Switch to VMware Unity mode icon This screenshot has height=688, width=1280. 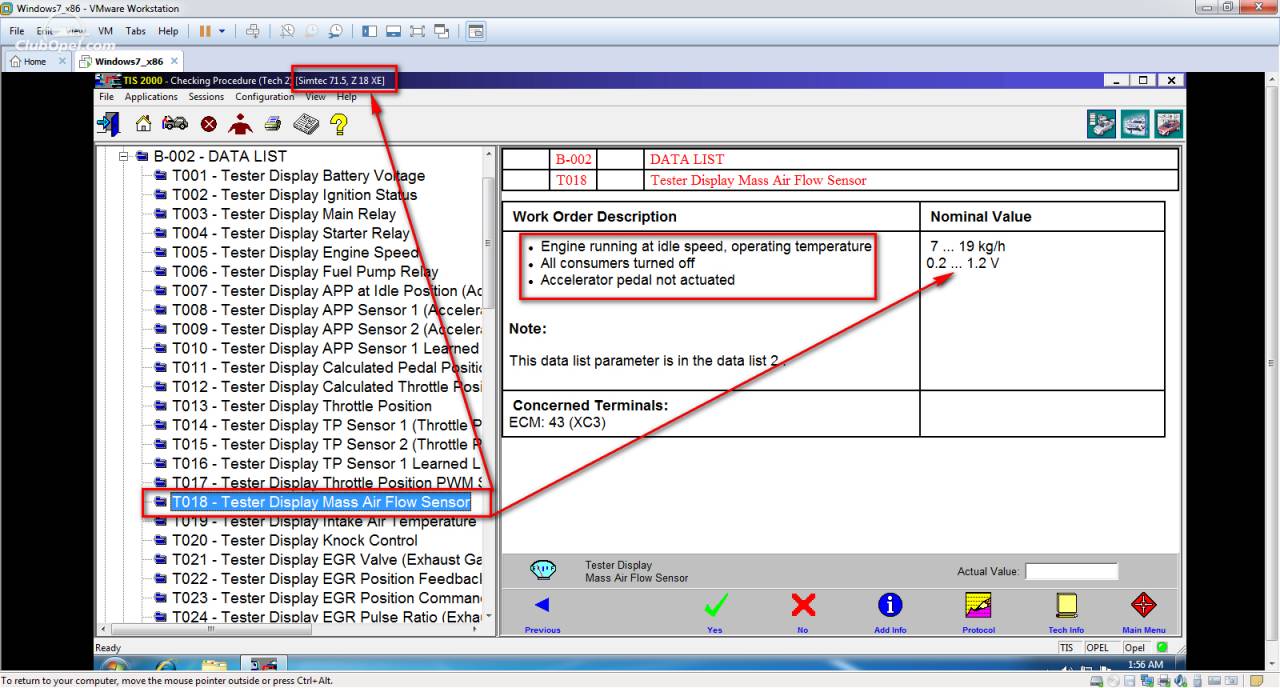[x=442, y=31]
